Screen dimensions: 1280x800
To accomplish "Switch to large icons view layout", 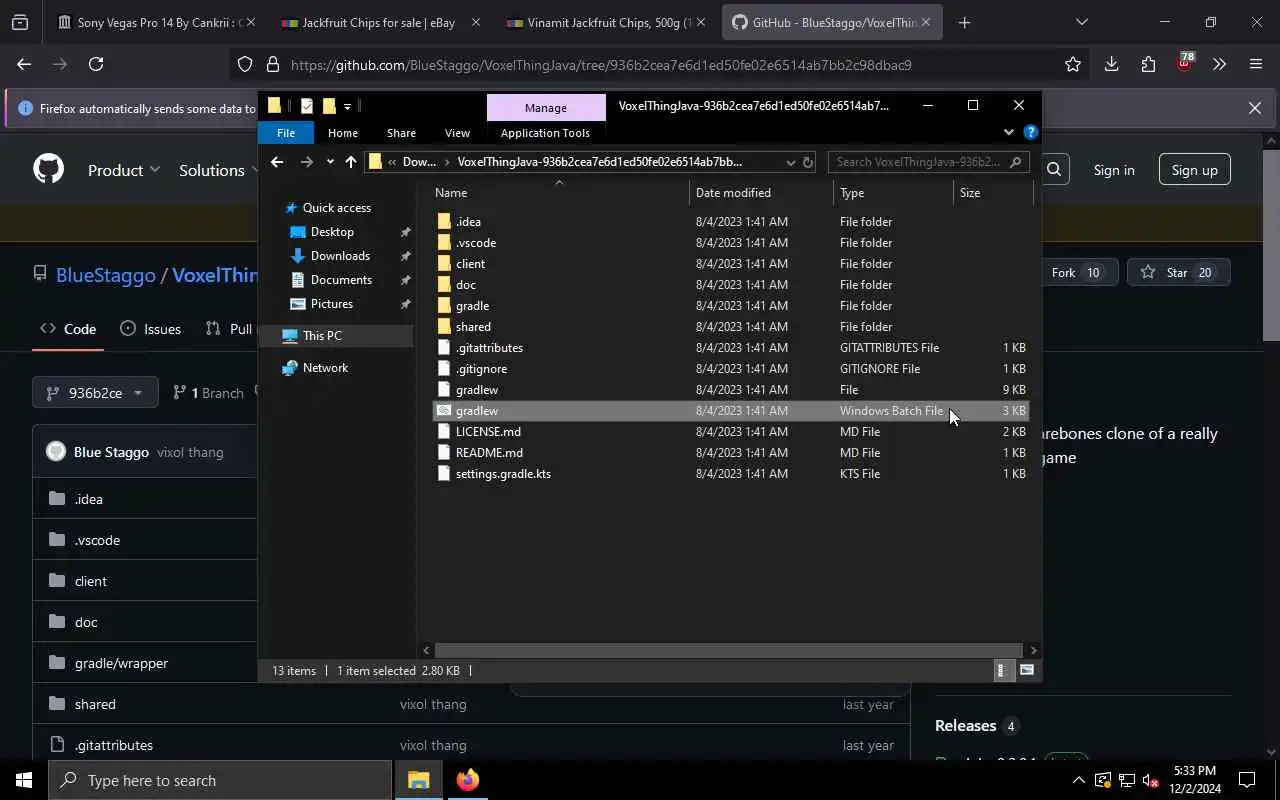I will [1026, 671].
